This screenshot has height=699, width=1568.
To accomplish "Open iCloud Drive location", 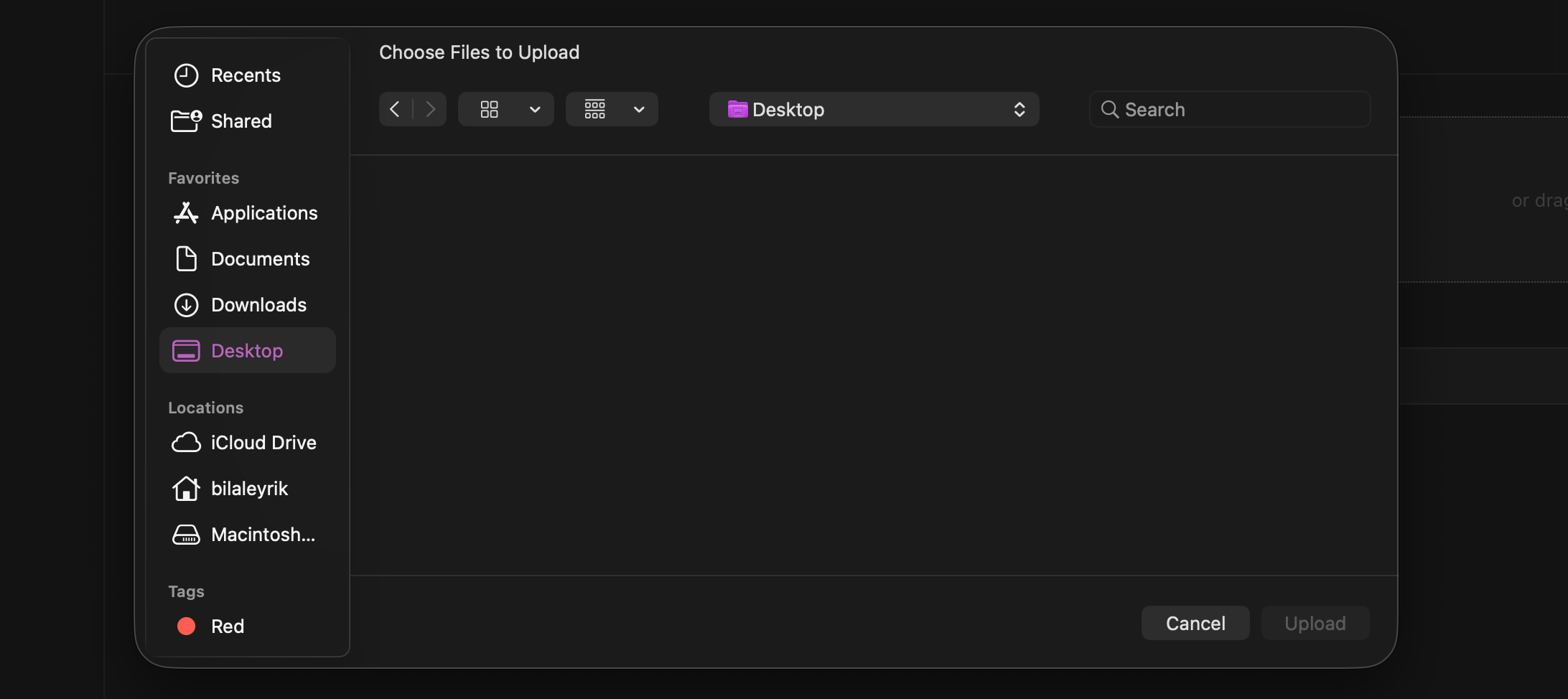I will (x=247, y=443).
